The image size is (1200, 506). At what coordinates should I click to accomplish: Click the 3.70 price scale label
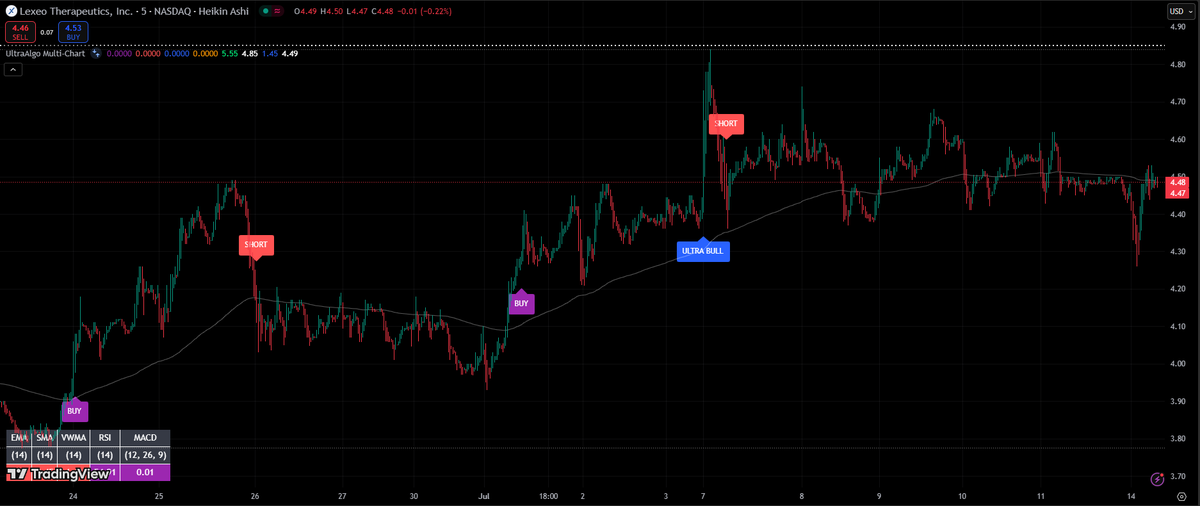pyautogui.click(x=1177, y=476)
